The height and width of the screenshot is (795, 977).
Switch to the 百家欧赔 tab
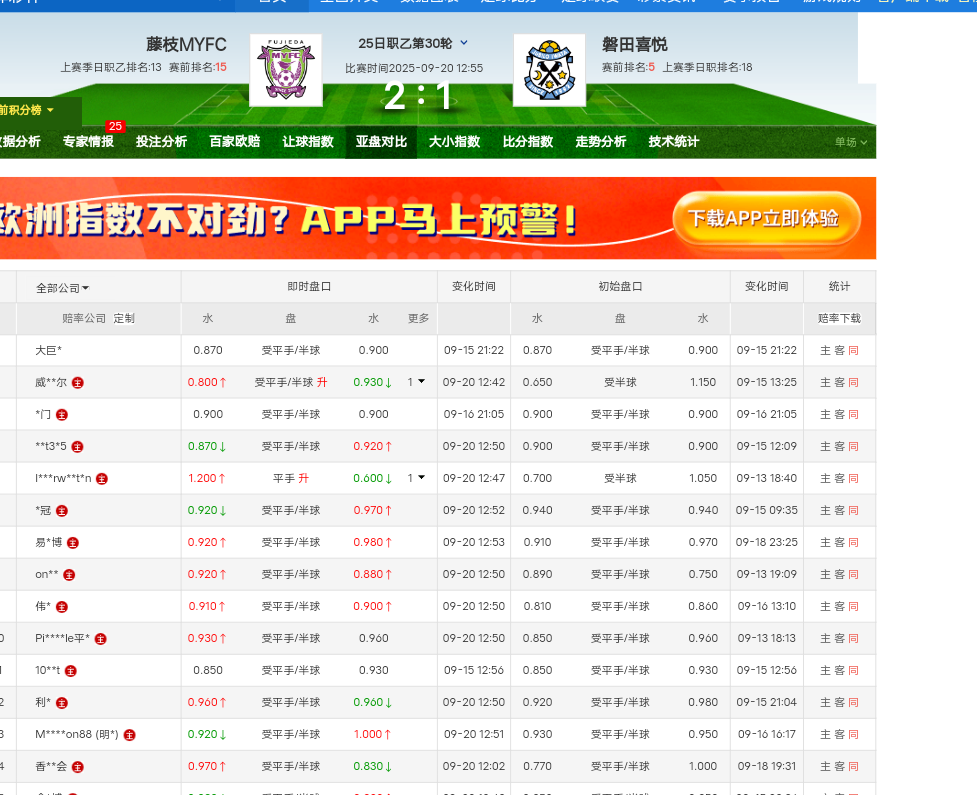(x=234, y=142)
